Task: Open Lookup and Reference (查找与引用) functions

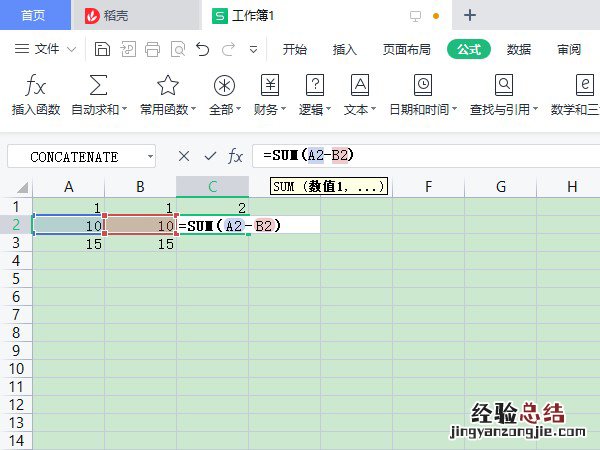Action: click(504, 86)
